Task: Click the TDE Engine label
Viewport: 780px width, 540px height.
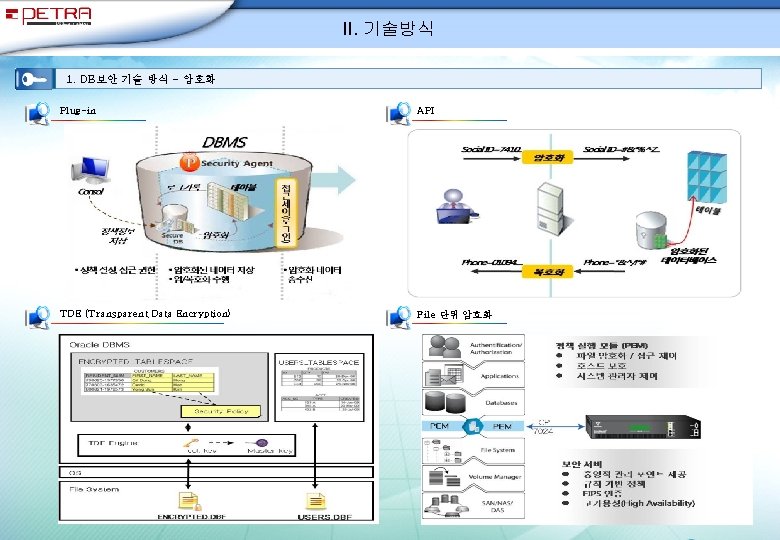Action: 113,443
